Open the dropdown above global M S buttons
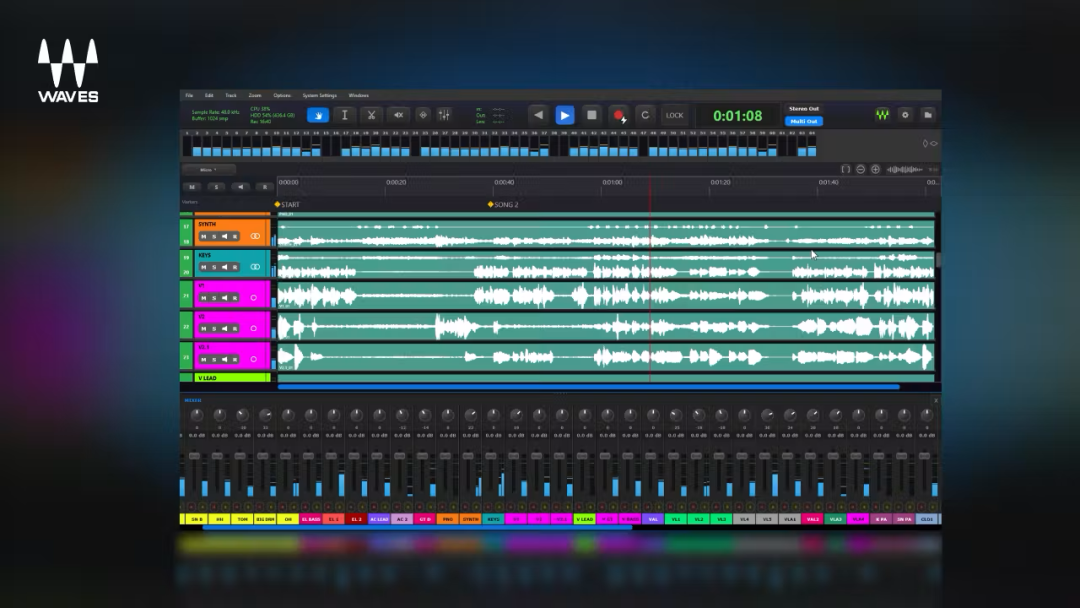Screen dimensions: 1080x608 (x=209, y=169)
